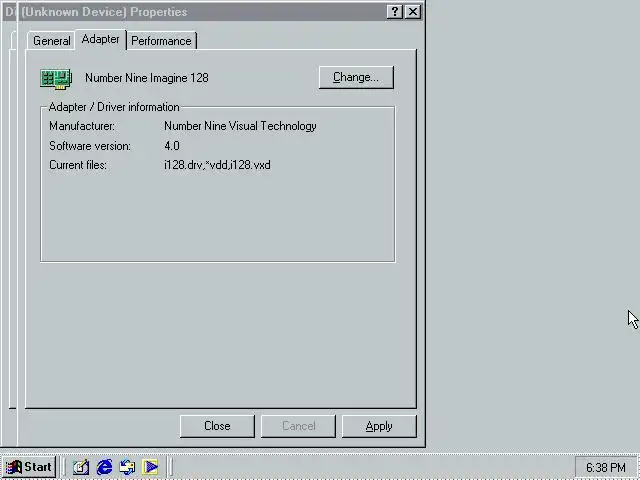Switch to the Performance tab

(x=161, y=41)
